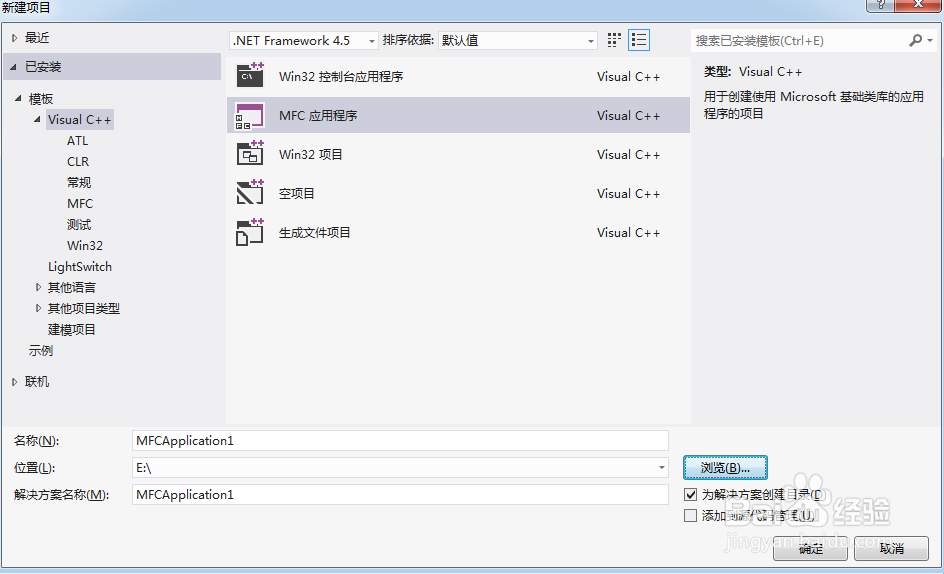
Task: Select the MFC 应用程序 row text
Action: tap(318, 116)
